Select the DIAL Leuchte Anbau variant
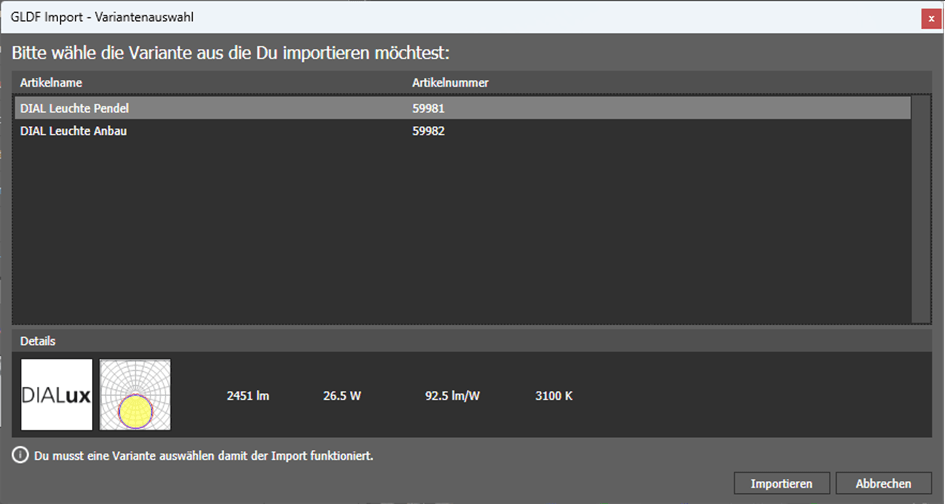This screenshot has width=945, height=504. [73, 131]
